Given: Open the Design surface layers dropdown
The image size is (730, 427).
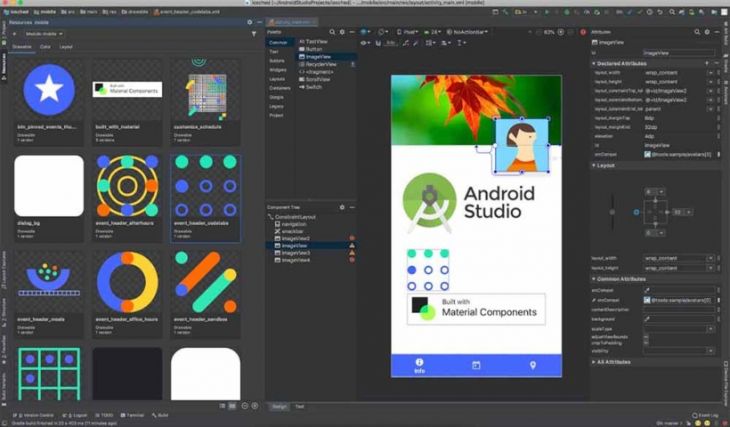Looking at the screenshot, I should click(x=365, y=32).
